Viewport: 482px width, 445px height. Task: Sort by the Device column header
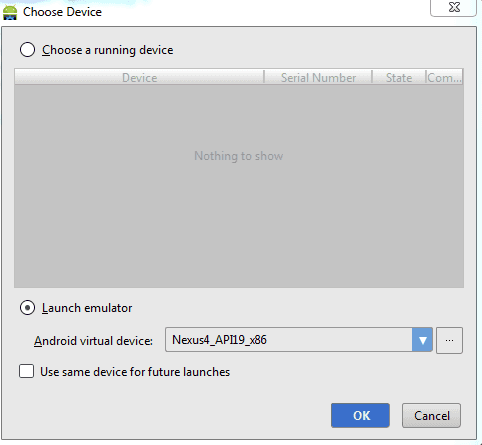139,77
